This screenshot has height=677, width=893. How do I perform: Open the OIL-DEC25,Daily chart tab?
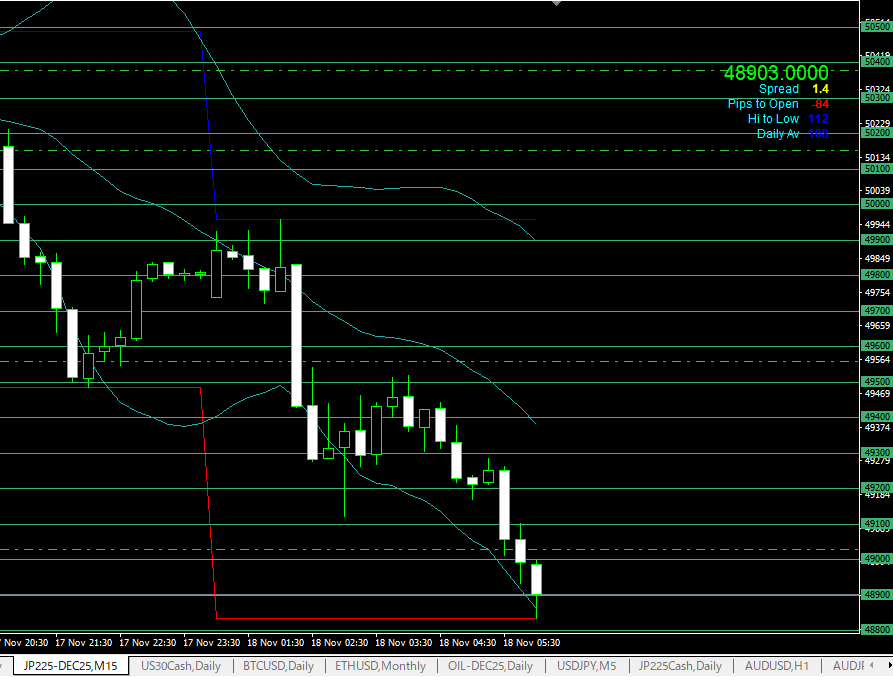tap(492, 666)
